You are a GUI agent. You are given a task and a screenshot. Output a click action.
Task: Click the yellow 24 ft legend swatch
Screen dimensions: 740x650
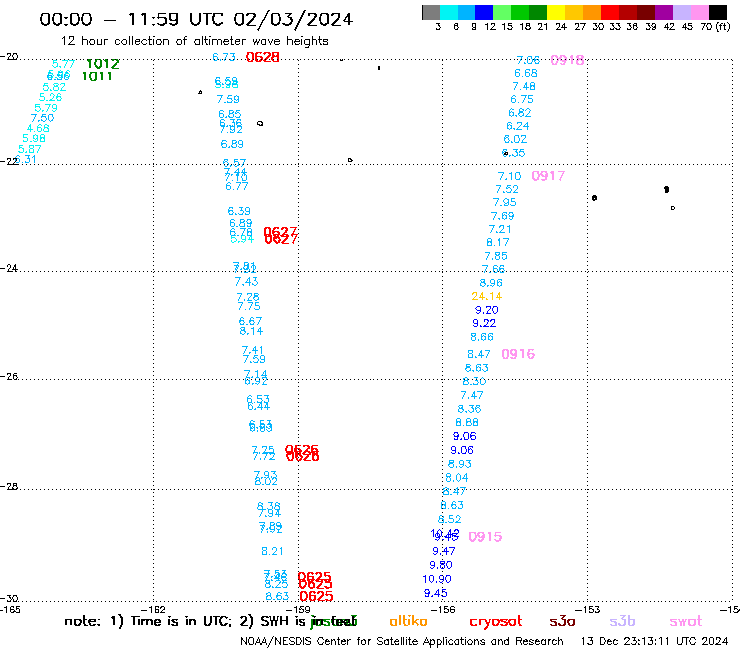555,12
